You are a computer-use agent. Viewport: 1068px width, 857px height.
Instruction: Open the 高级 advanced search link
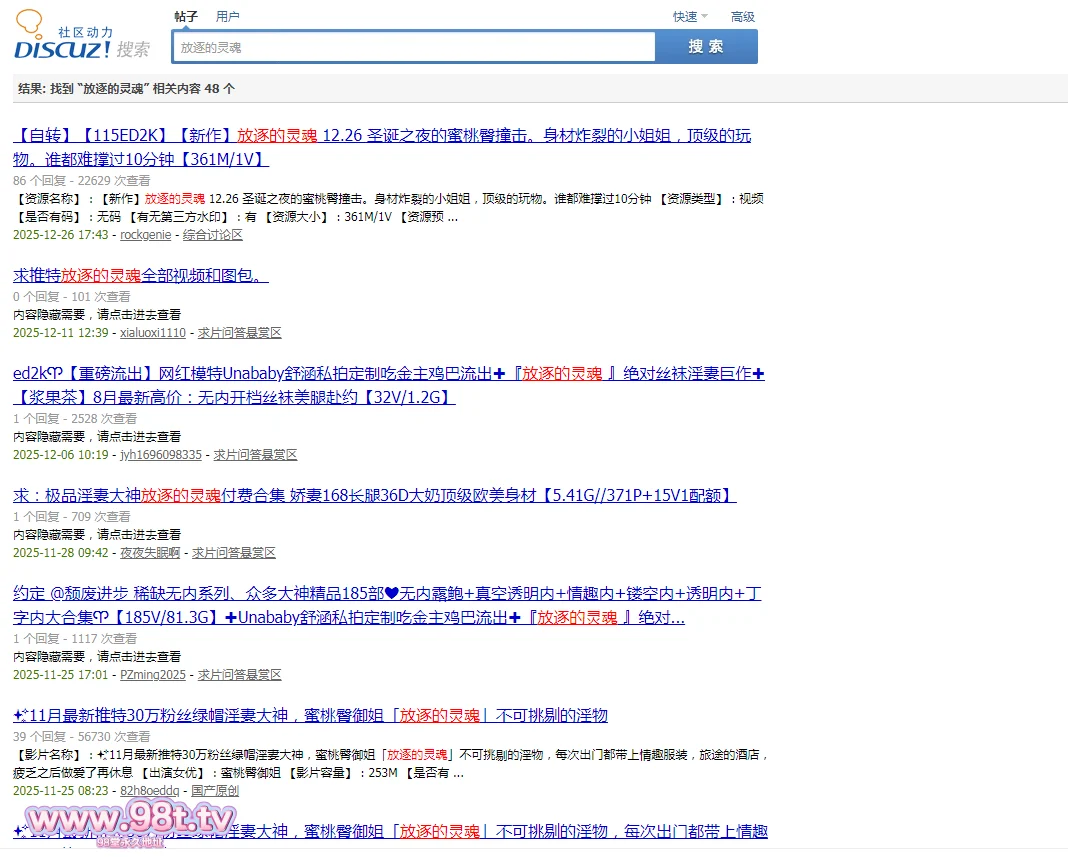tap(742, 16)
